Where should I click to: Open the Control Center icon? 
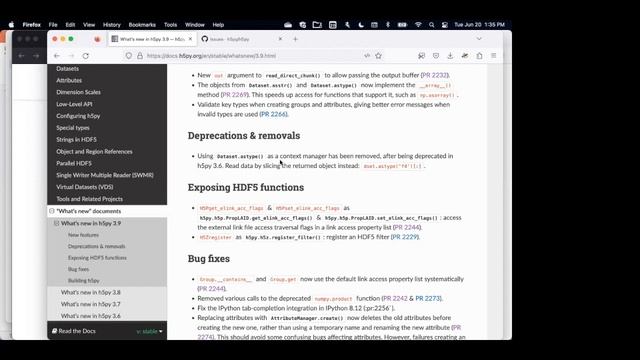click(x=445, y=25)
